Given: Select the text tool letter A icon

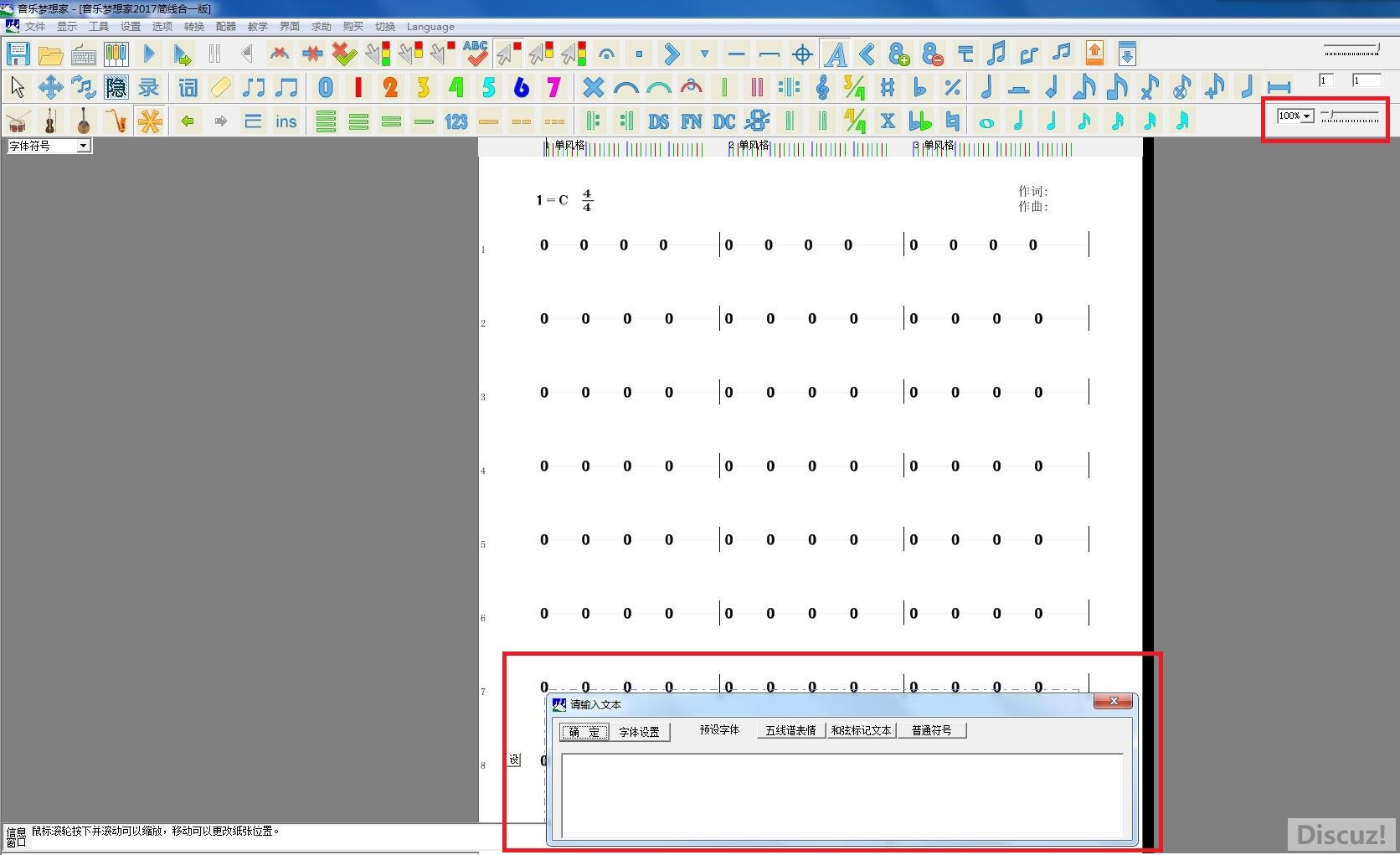Looking at the screenshot, I should 835,54.
